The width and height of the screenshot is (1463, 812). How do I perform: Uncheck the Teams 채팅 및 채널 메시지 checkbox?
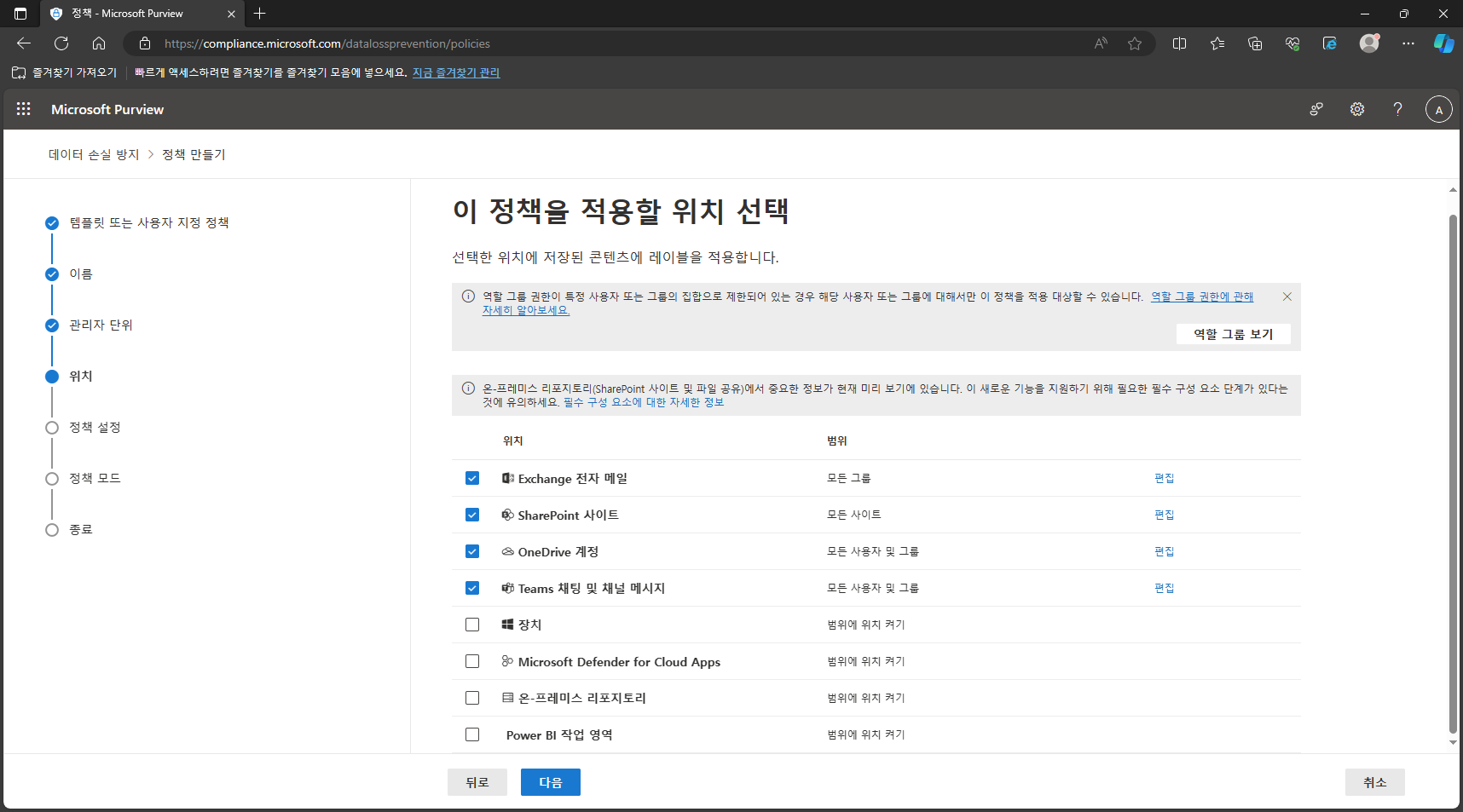point(472,588)
